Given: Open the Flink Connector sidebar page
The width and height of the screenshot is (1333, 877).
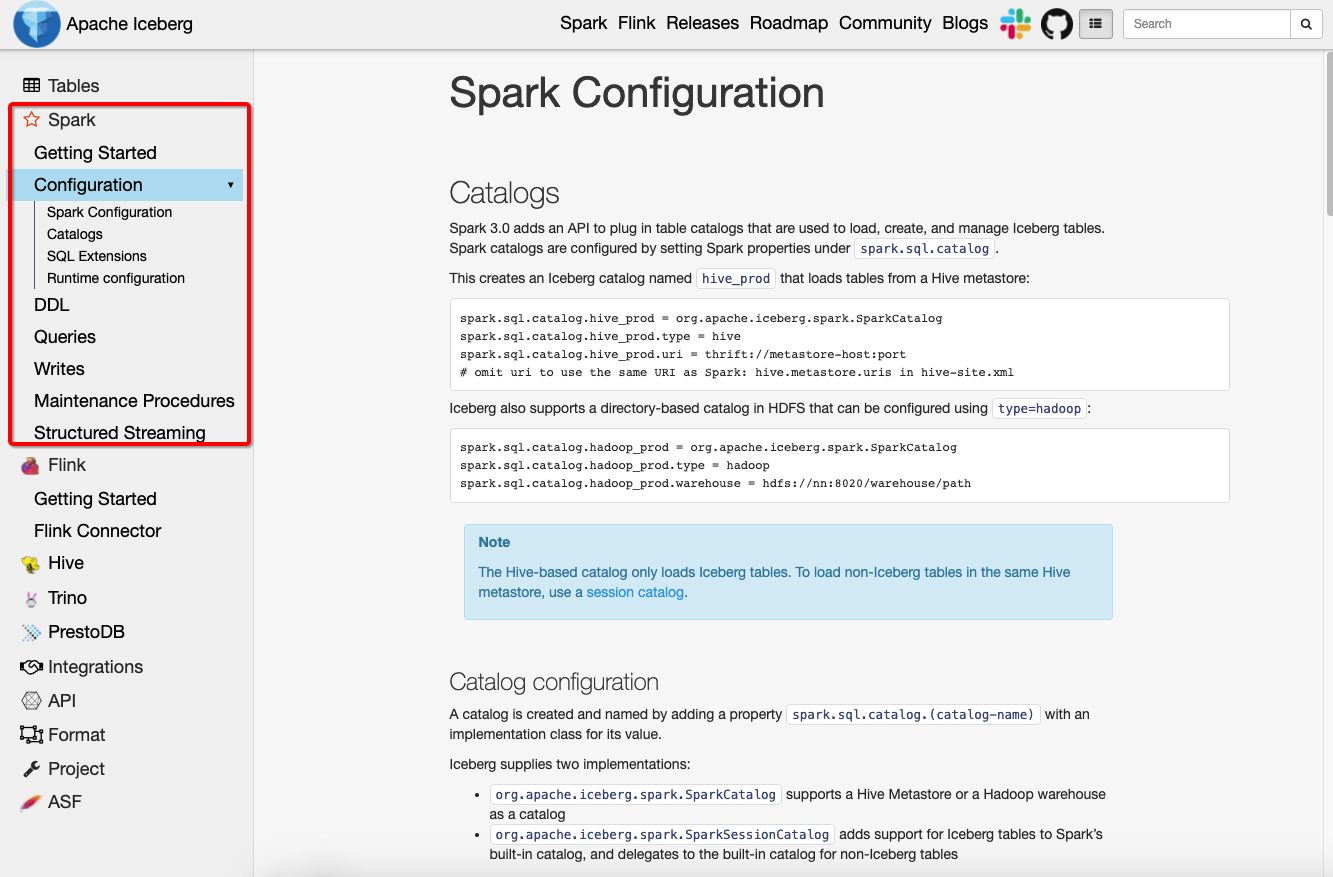Looking at the screenshot, I should 98,531.
